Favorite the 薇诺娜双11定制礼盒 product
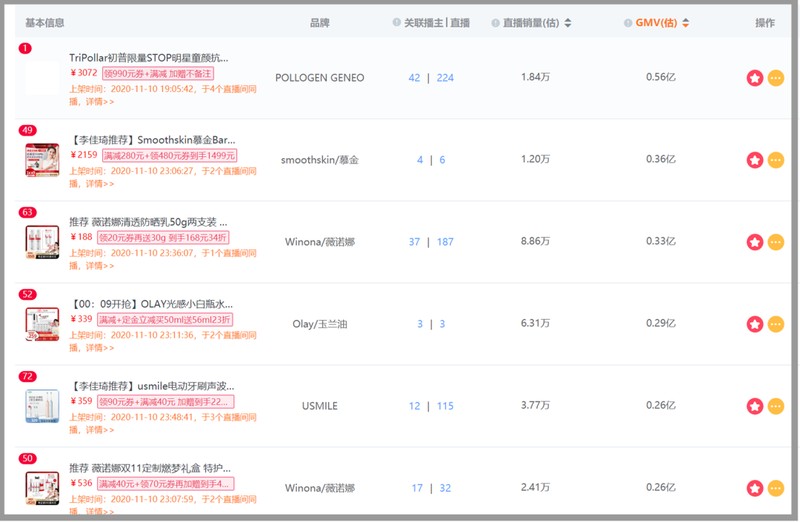This screenshot has width=800, height=522. point(755,488)
